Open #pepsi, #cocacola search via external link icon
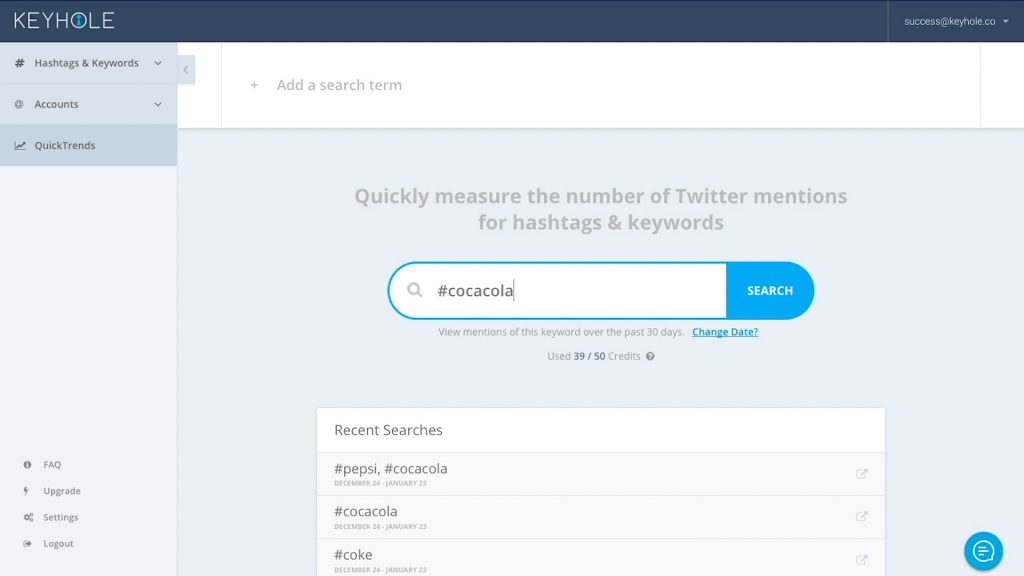Viewport: 1024px width, 576px height. coord(861,473)
